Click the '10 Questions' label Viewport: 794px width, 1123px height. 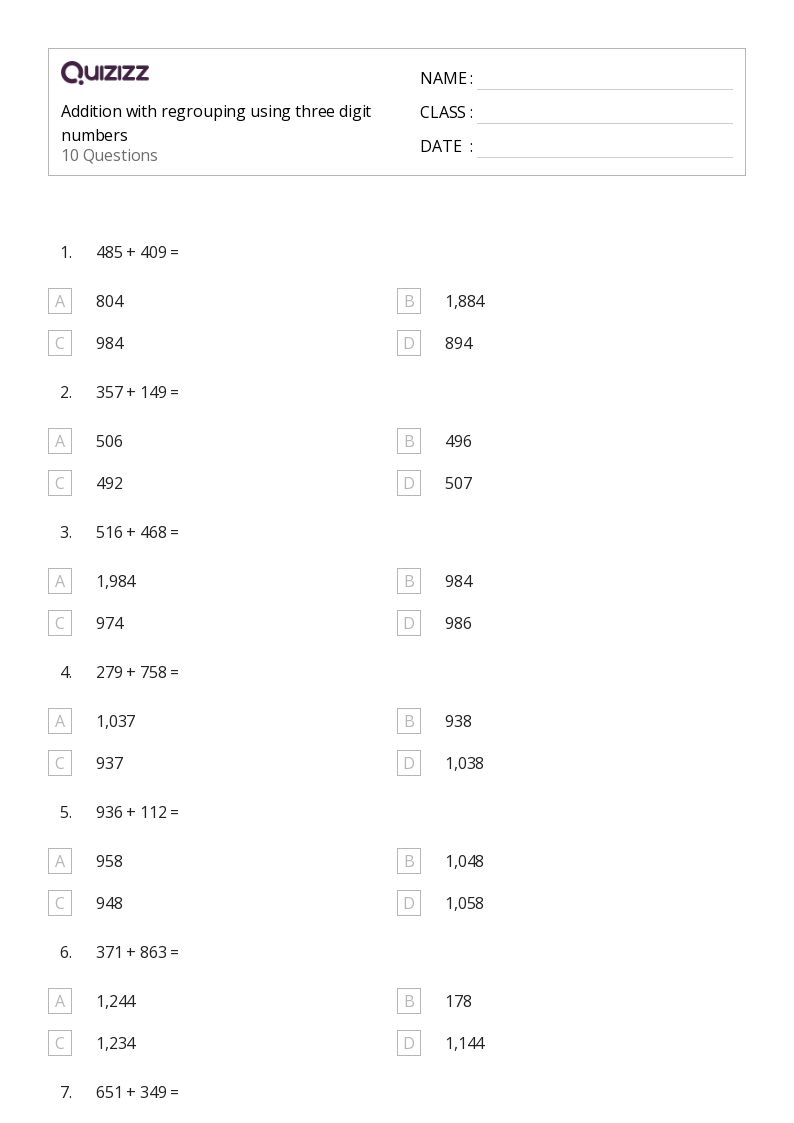(x=109, y=155)
